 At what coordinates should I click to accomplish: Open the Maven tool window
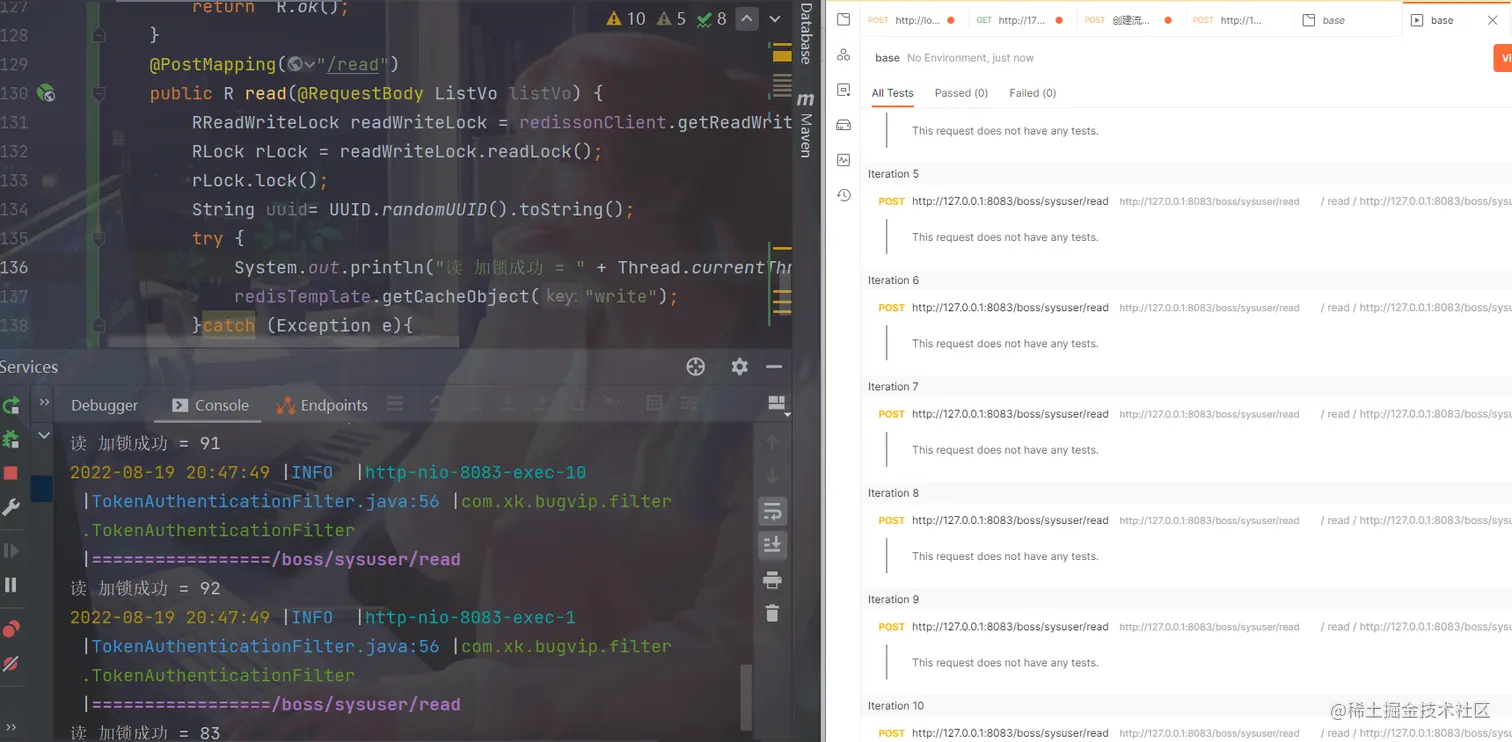point(806,125)
